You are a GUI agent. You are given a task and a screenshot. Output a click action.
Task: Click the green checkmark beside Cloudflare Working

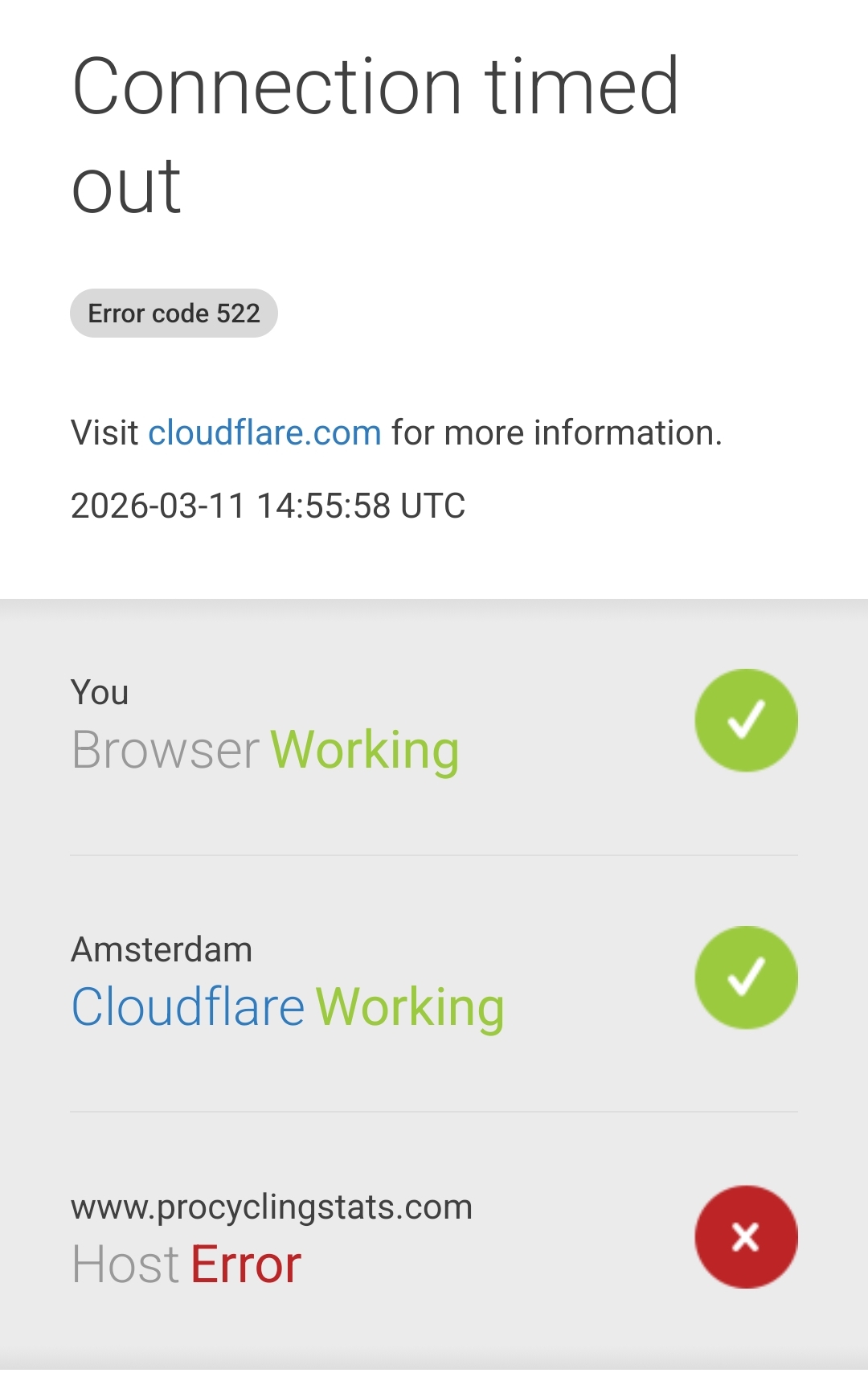(746, 977)
